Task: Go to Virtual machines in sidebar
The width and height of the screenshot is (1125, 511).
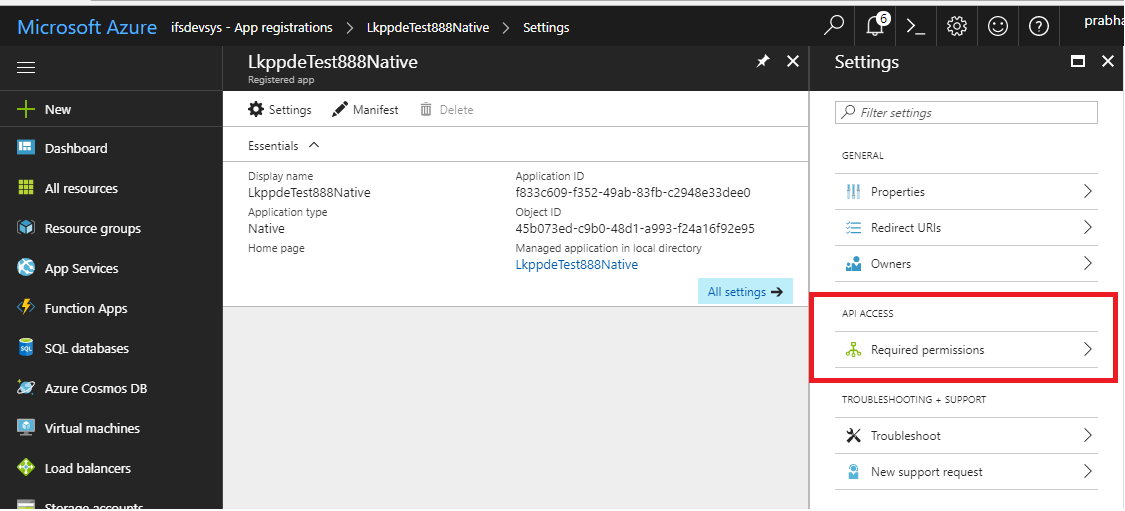Action: point(92,428)
